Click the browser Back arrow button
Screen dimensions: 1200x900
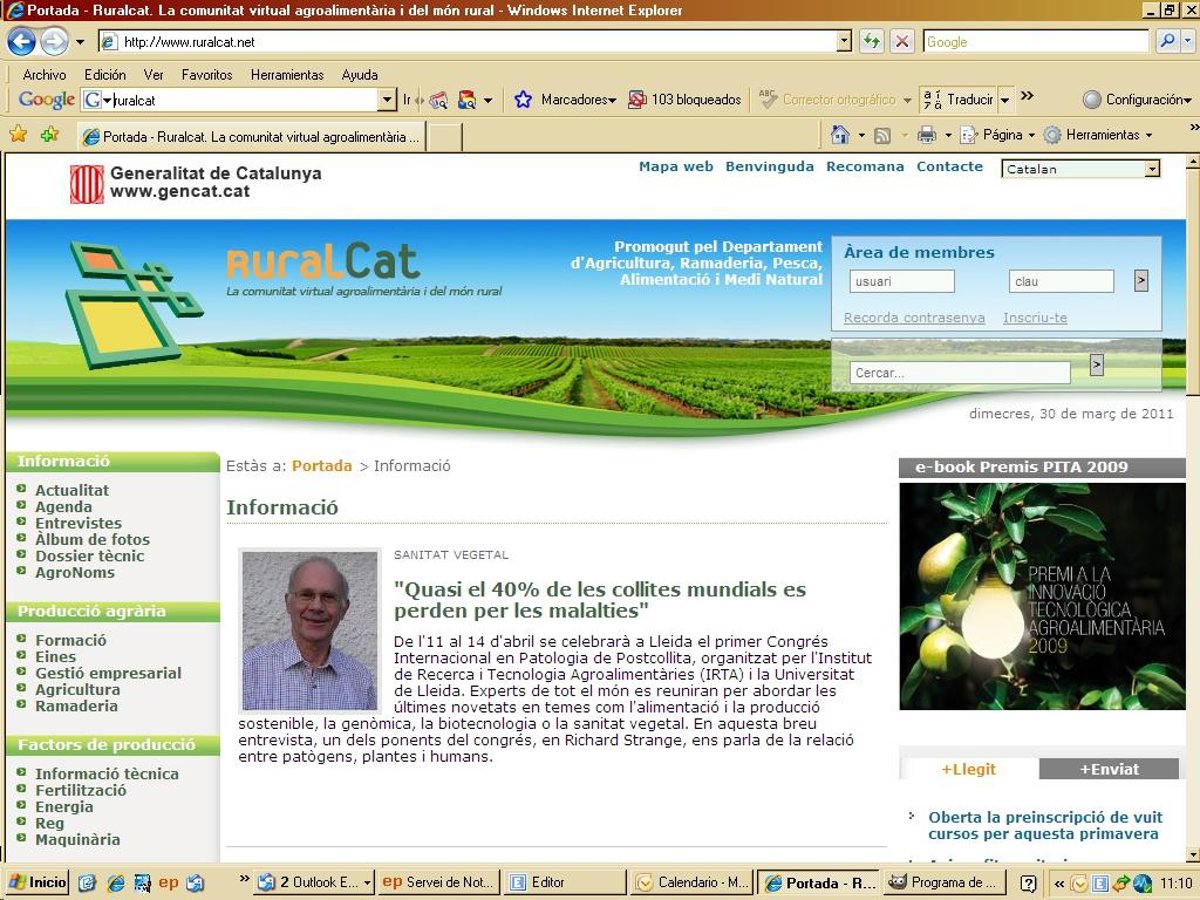pos(22,42)
